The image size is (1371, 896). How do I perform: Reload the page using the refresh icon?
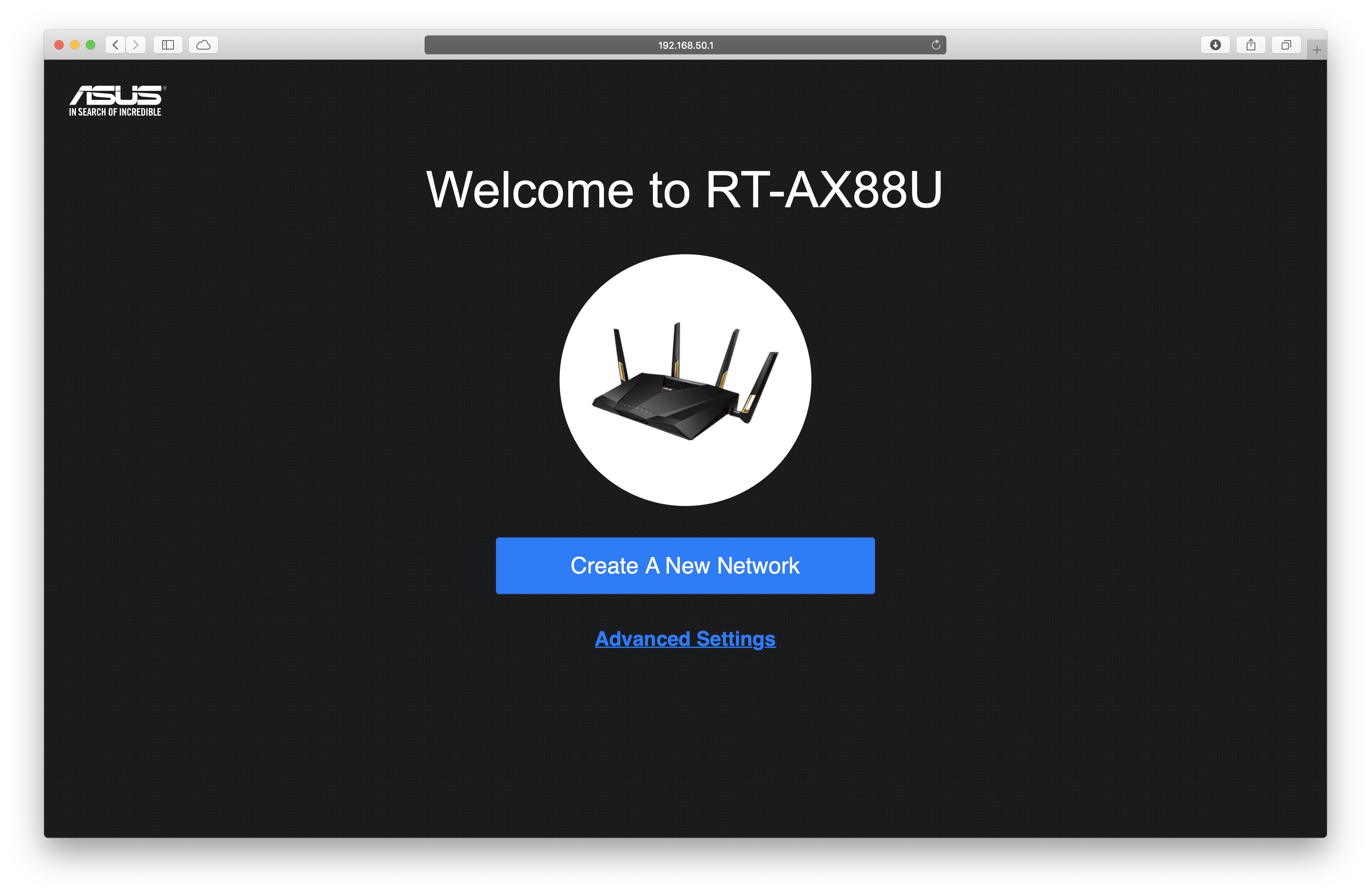[935, 45]
